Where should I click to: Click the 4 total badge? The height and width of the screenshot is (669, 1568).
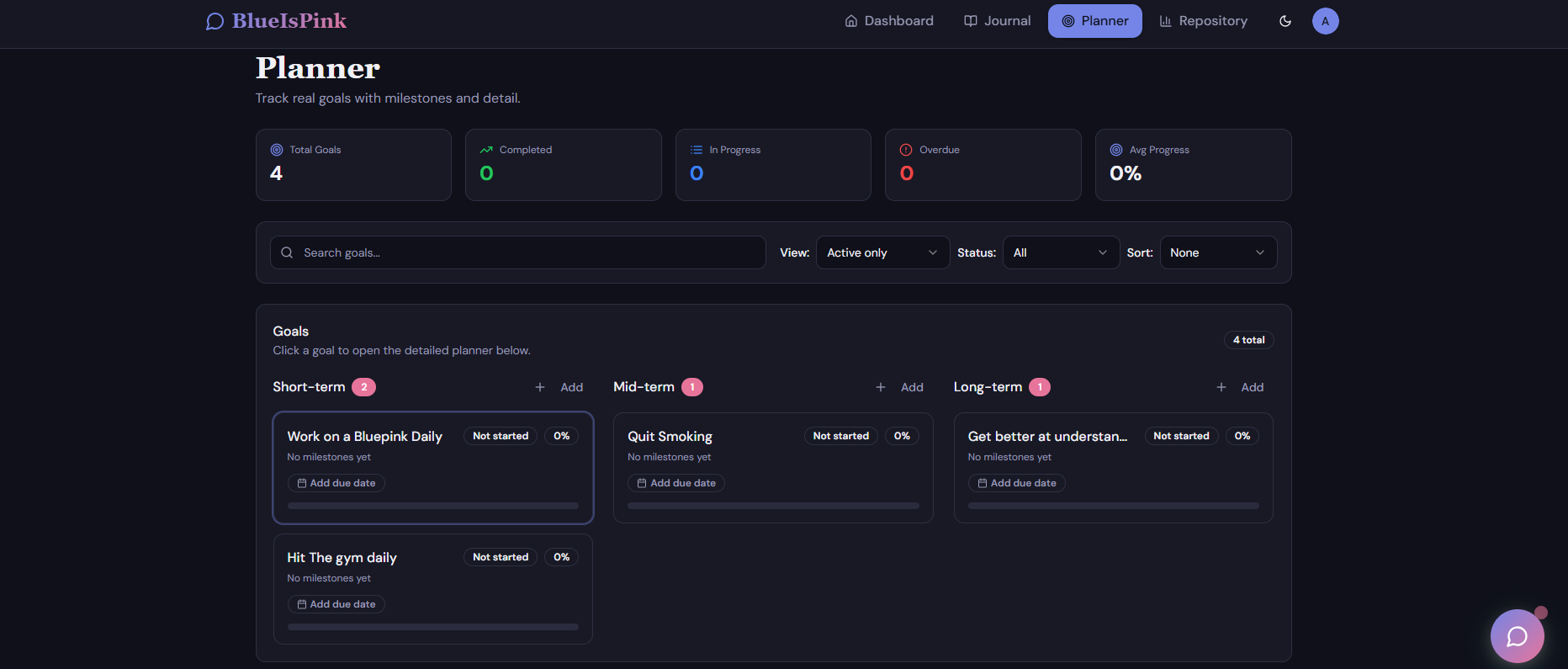click(x=1248, y=340)
